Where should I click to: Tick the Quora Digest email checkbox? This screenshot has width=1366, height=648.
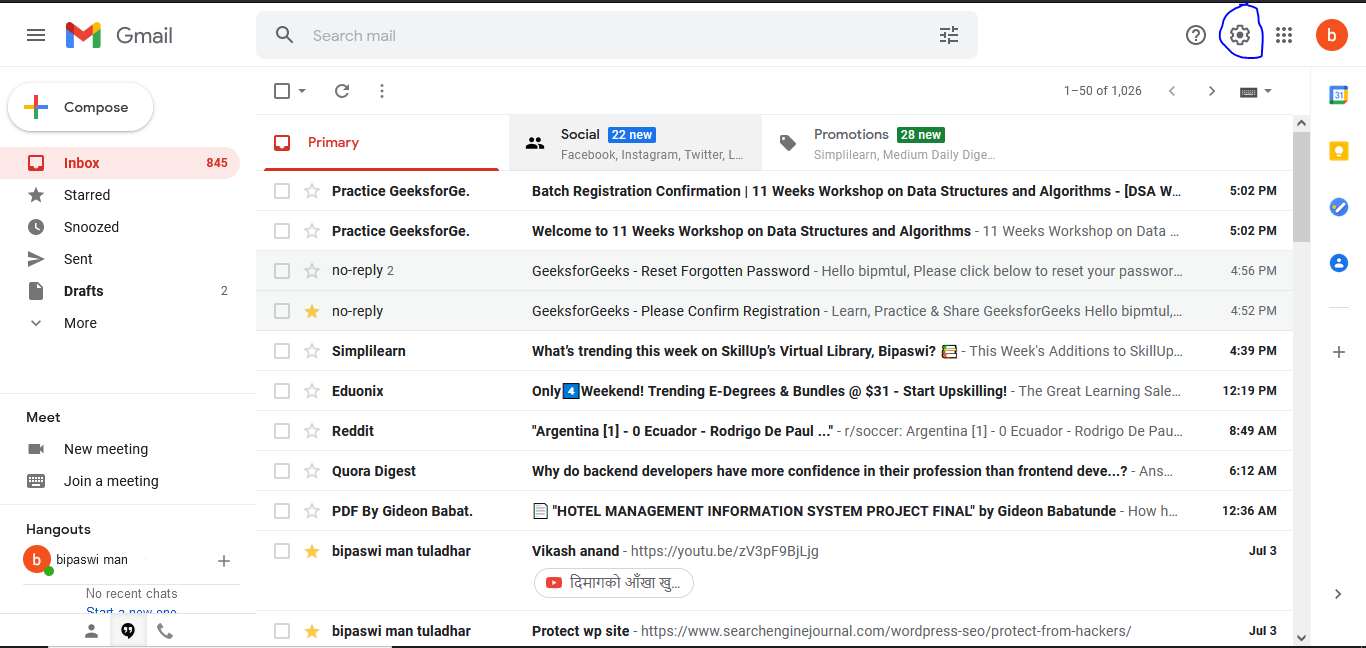[x=282, y=471]
